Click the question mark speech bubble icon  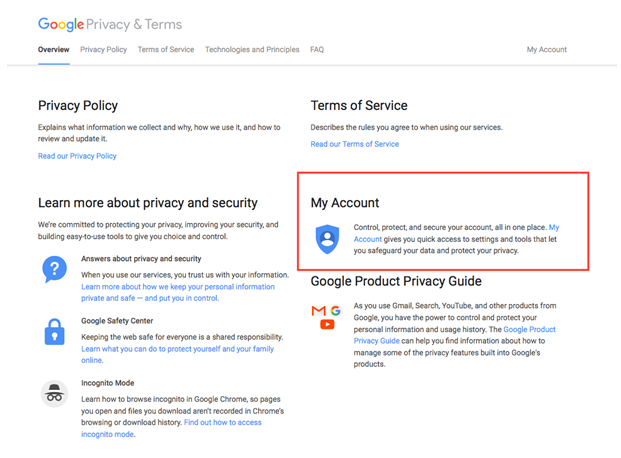(54, 269)
